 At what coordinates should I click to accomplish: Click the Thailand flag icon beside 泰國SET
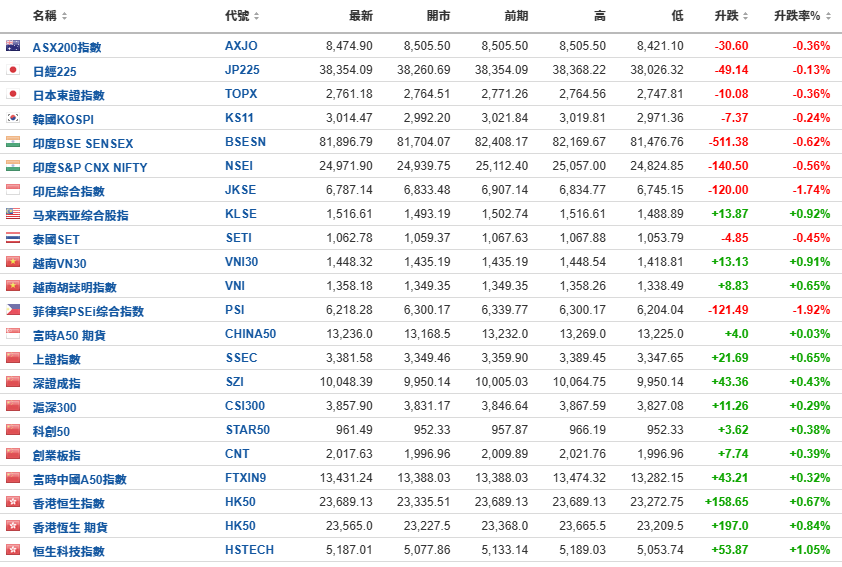pos(13,238)
